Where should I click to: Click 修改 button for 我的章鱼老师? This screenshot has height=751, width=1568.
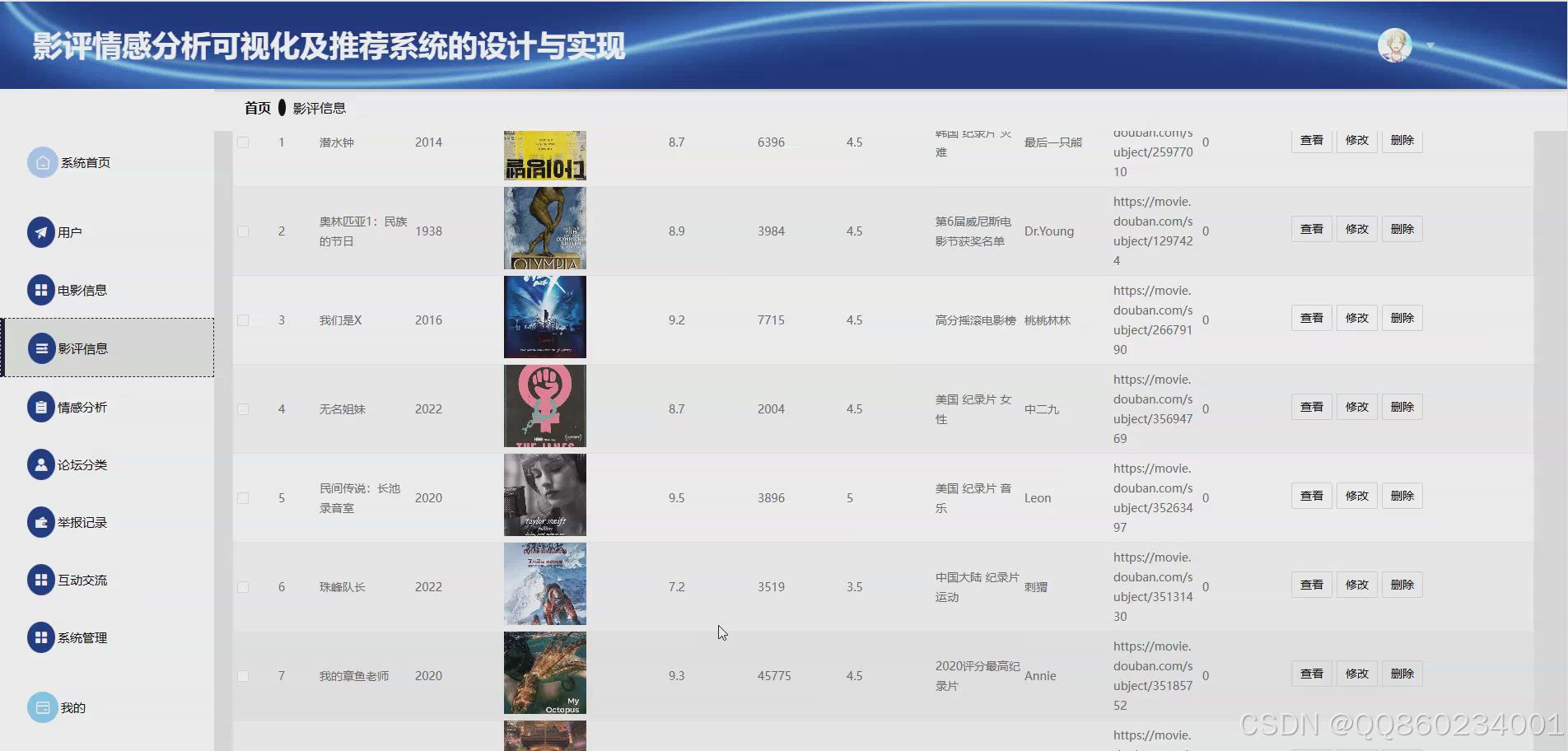click(x=1357, y=674)
